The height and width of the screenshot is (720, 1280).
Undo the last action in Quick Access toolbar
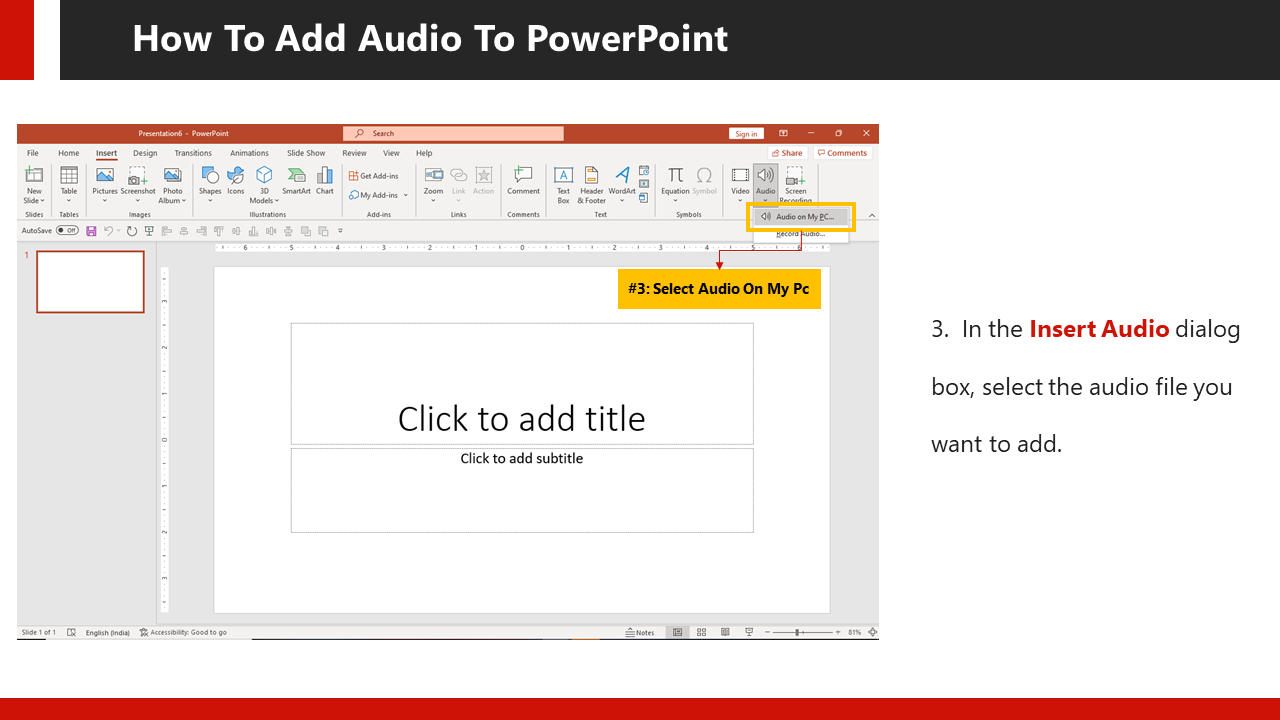tap(108, 231)
